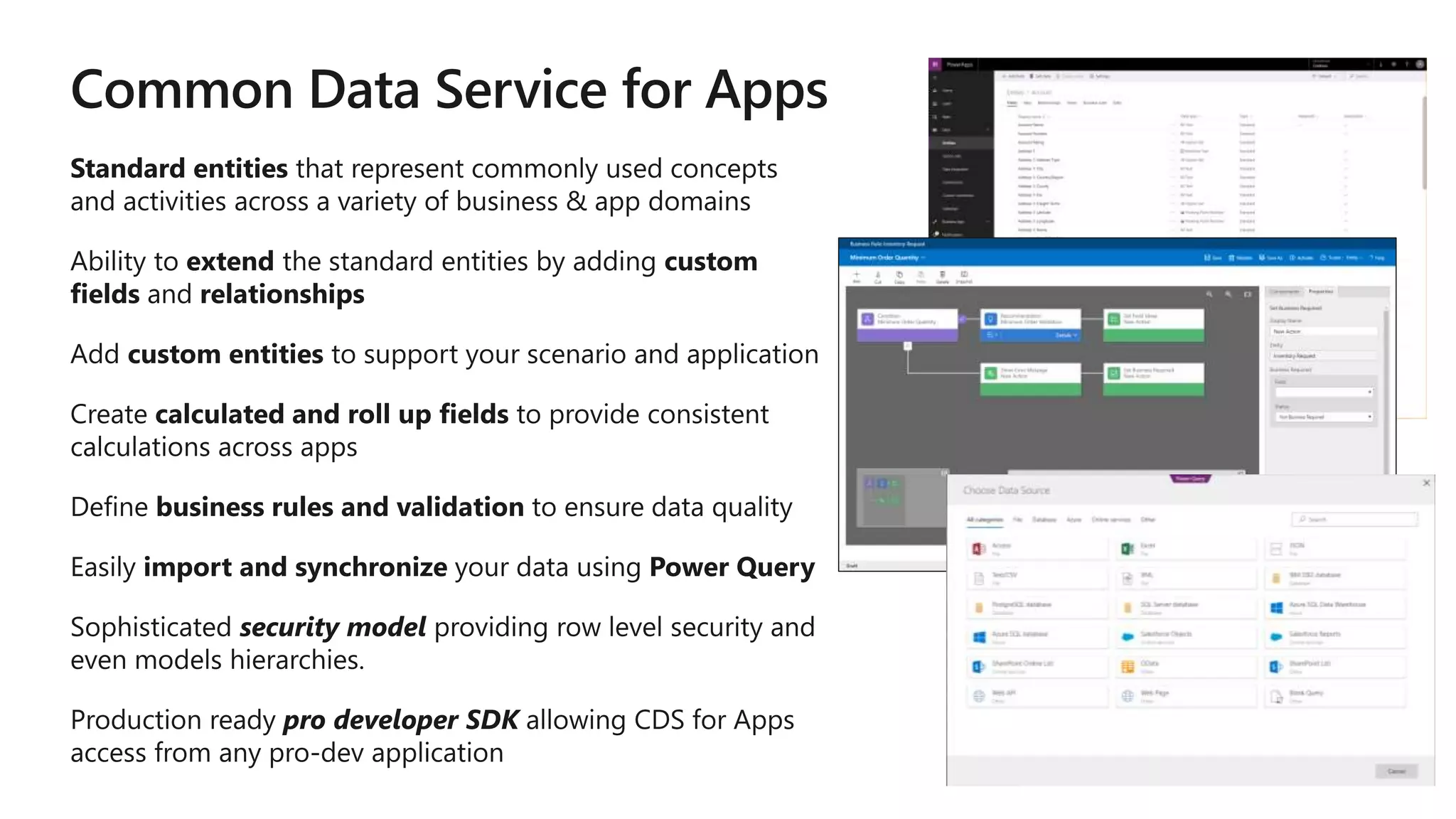The width and height of the screenshot is (1456, 819).
Task: Click the fit-to-screen icon on canvas
Action: pos(1247,294)
